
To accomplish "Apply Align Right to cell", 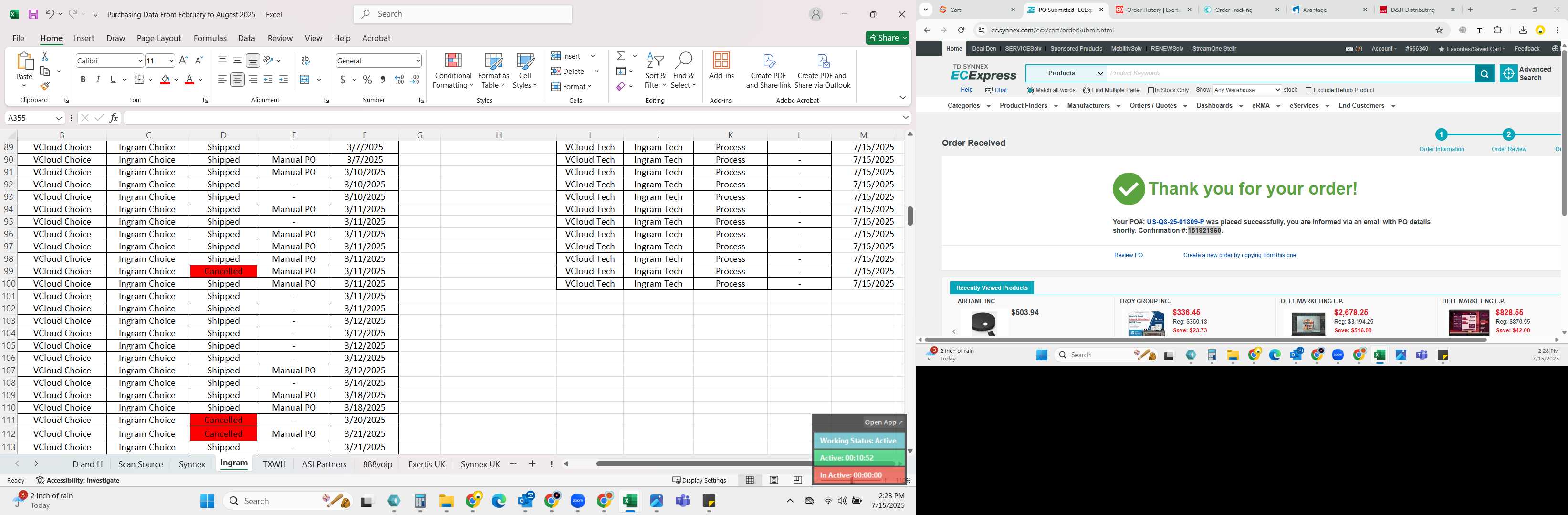I will click(x=252, y=80).
